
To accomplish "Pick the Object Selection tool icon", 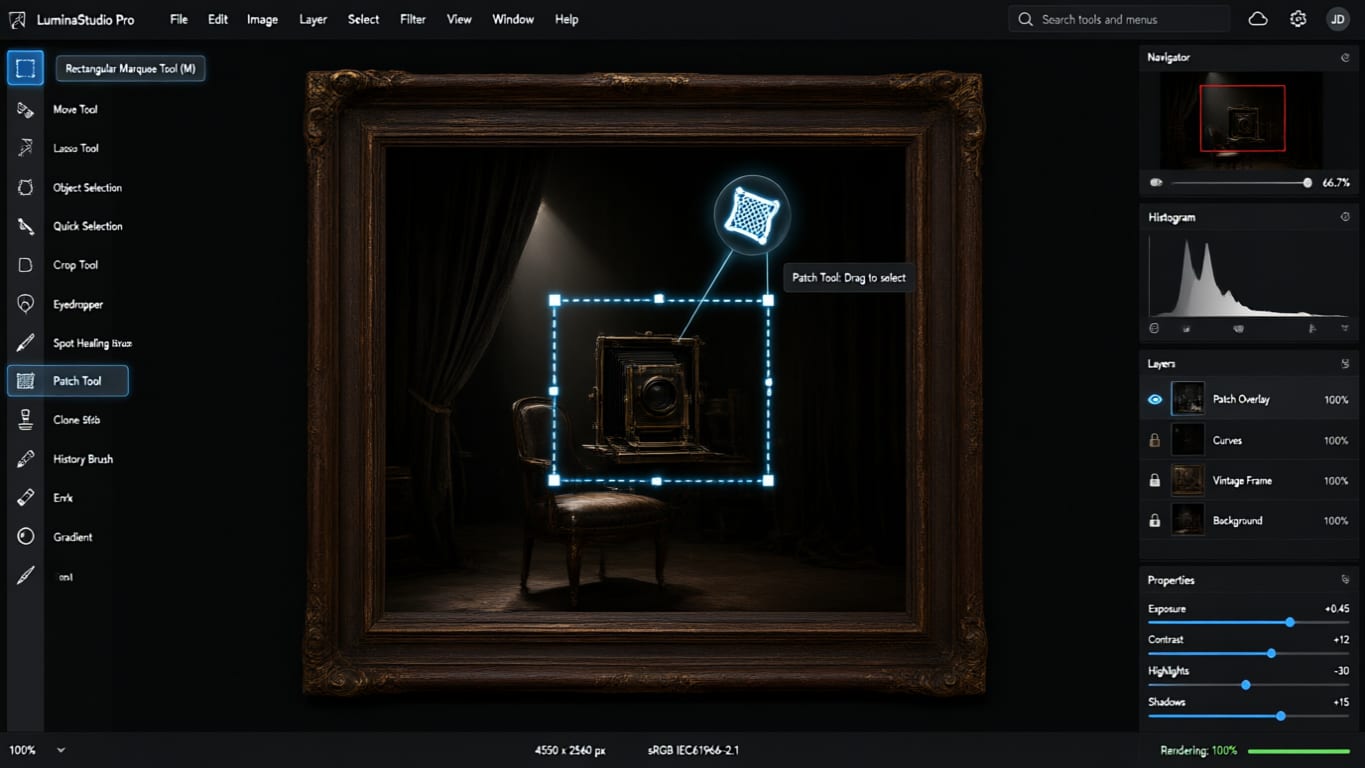I will [26, 187].
